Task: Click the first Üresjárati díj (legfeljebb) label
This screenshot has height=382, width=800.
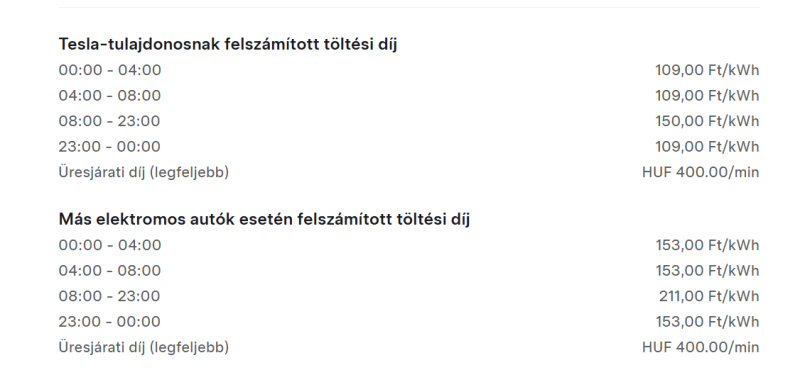Action: tap(144, 172)
